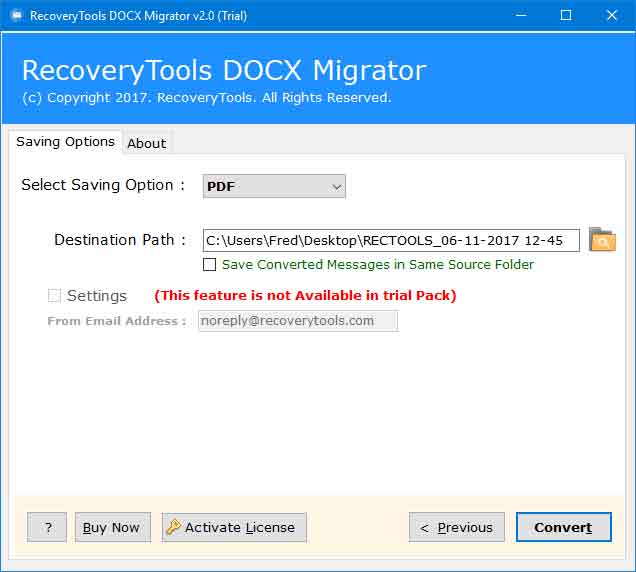
Task: Switch to the About tab
Action: tap(147, 143)
